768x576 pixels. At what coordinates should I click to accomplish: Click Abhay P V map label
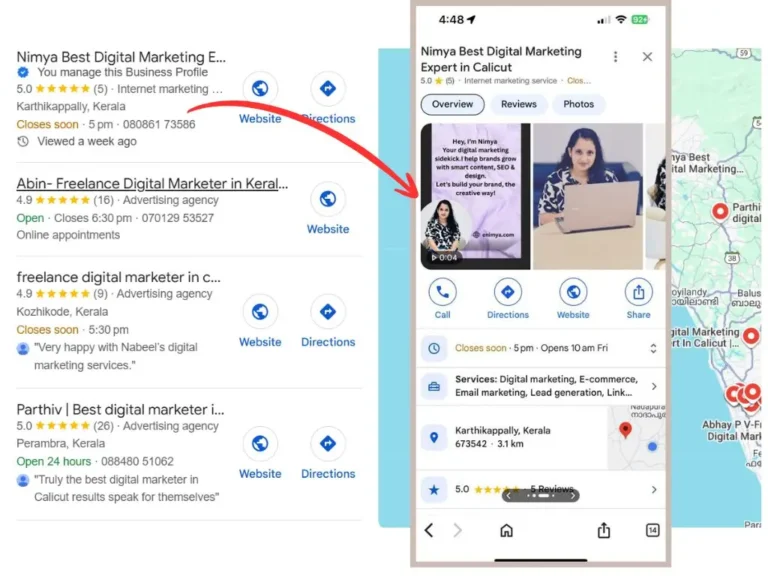point(732,431)
